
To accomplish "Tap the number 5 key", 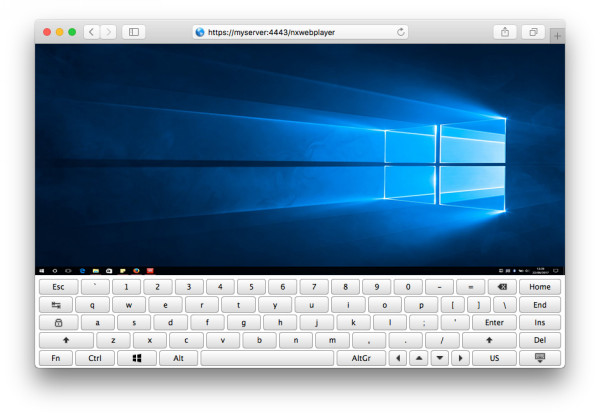I will [251, 287].
